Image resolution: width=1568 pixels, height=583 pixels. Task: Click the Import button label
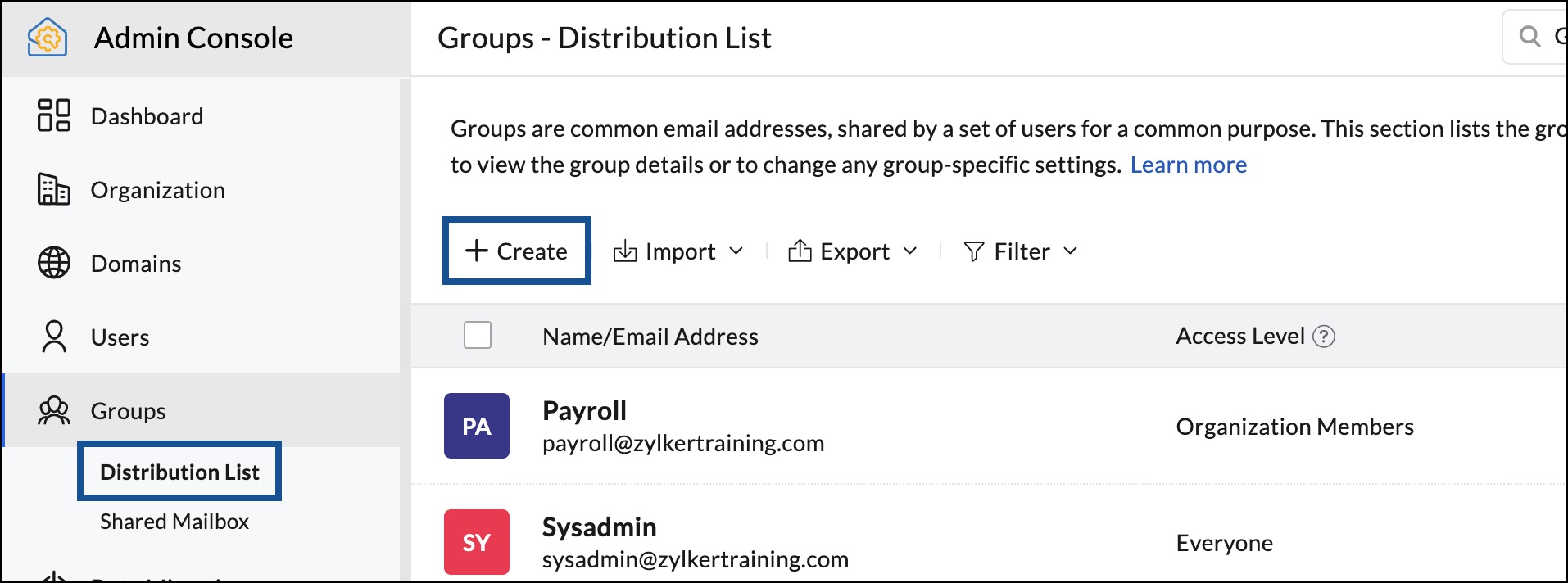[680, 251]
